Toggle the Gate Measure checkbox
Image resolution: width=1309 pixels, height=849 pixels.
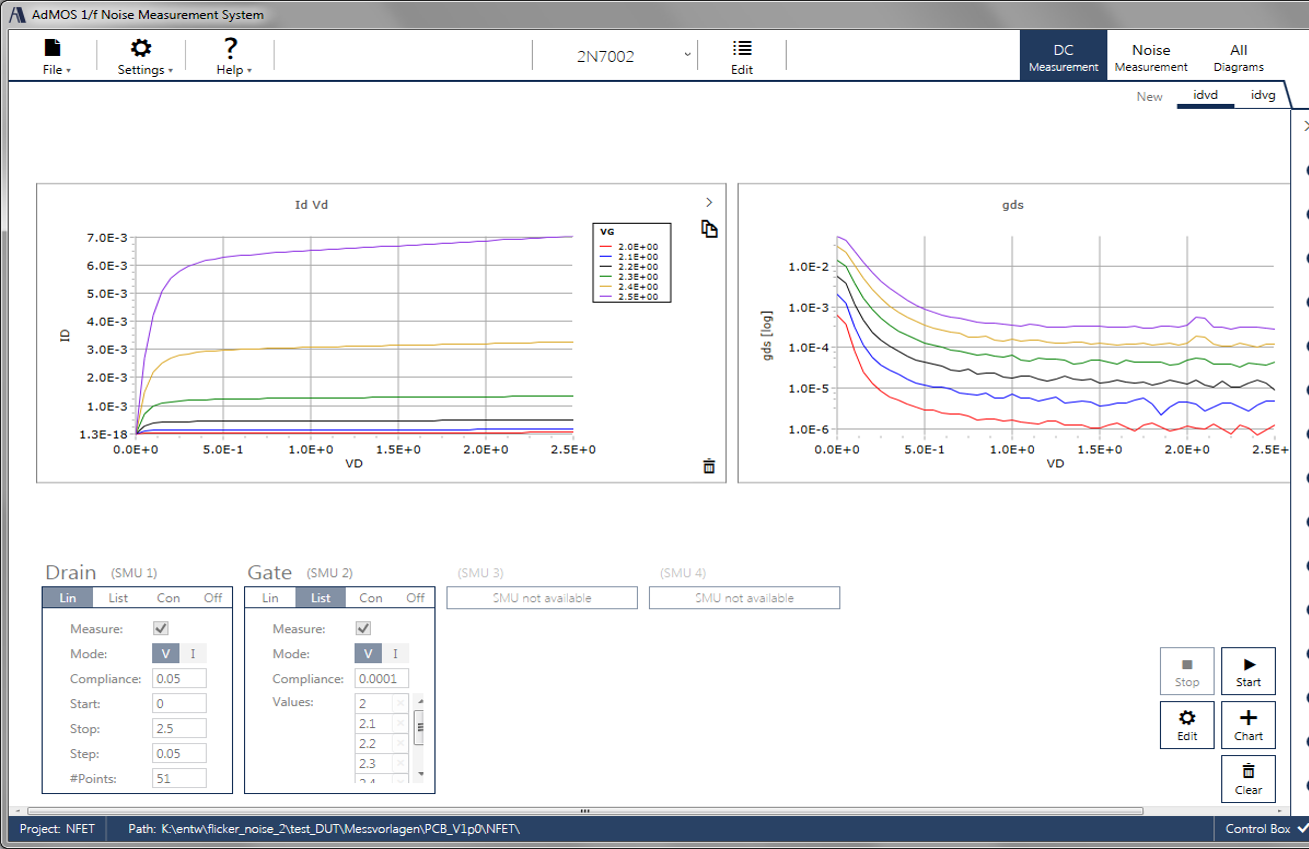[x=363, y=629]
